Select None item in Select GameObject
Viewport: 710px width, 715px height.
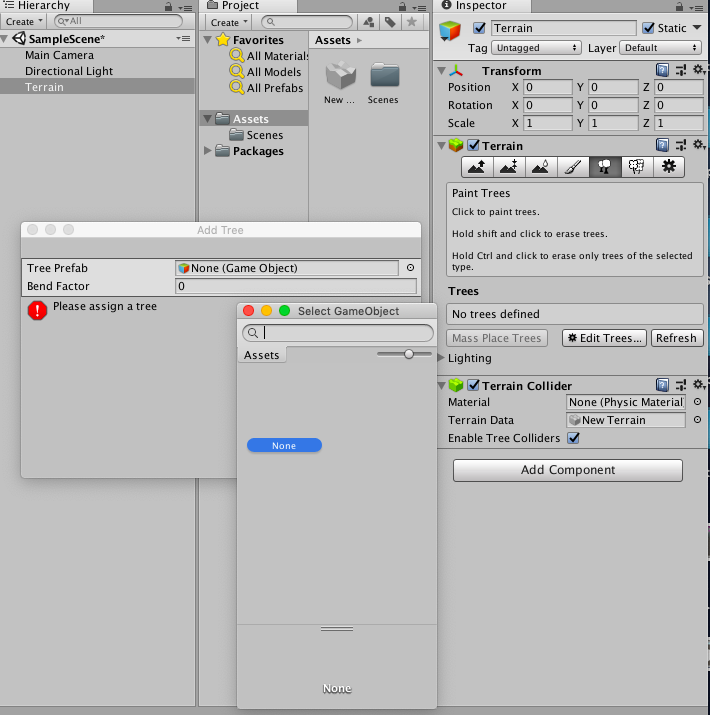tap(284, 446)
